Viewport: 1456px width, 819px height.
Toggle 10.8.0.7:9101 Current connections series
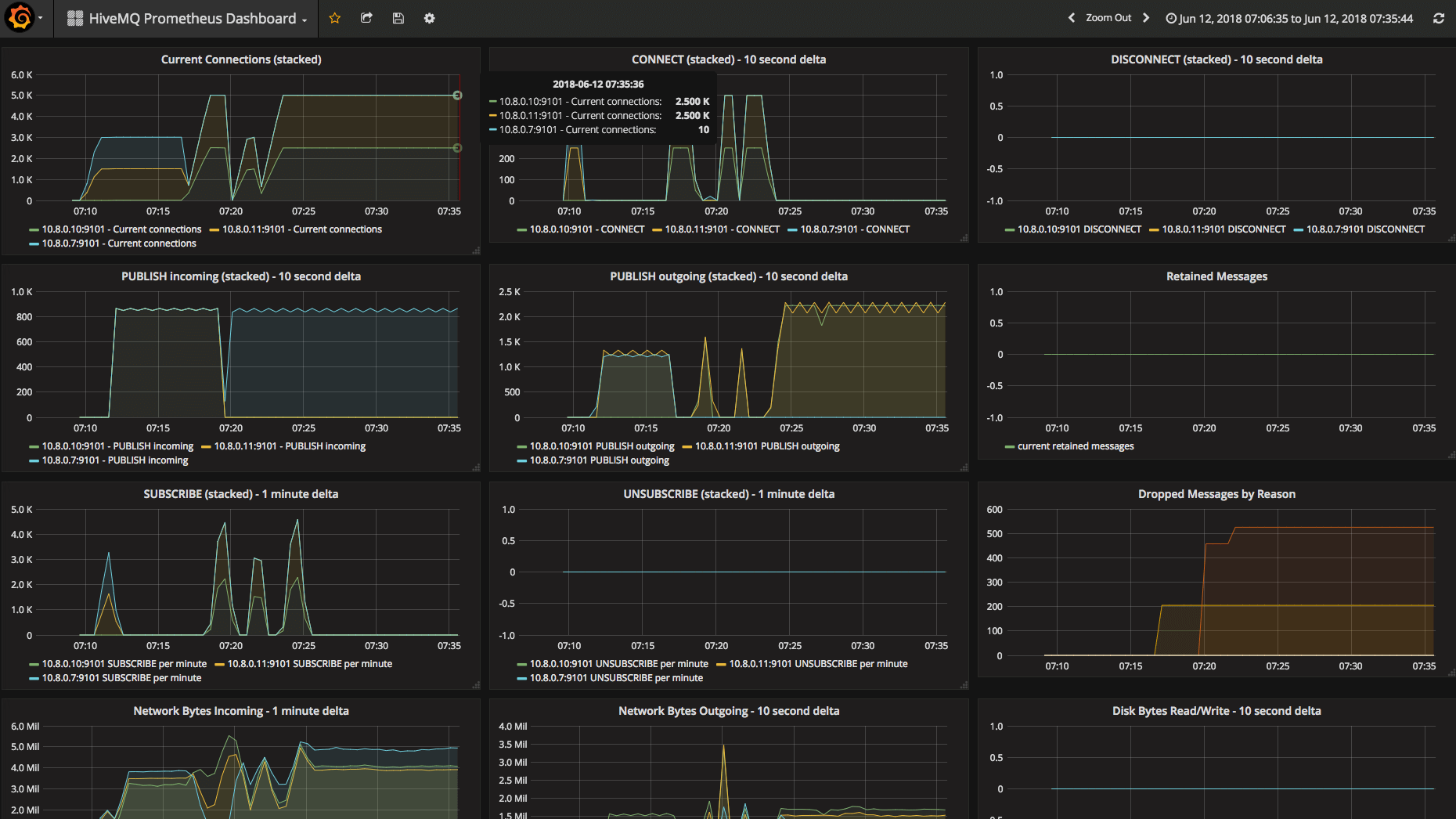[x=119, y=244]
